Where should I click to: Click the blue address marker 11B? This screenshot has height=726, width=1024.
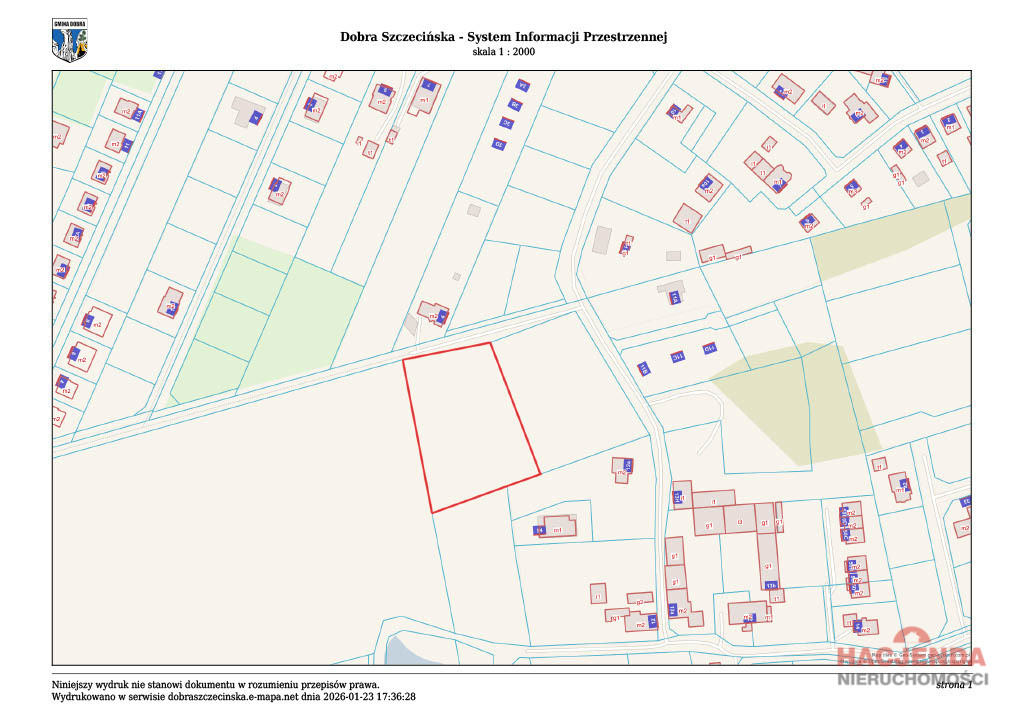click(x=643, y=369)
